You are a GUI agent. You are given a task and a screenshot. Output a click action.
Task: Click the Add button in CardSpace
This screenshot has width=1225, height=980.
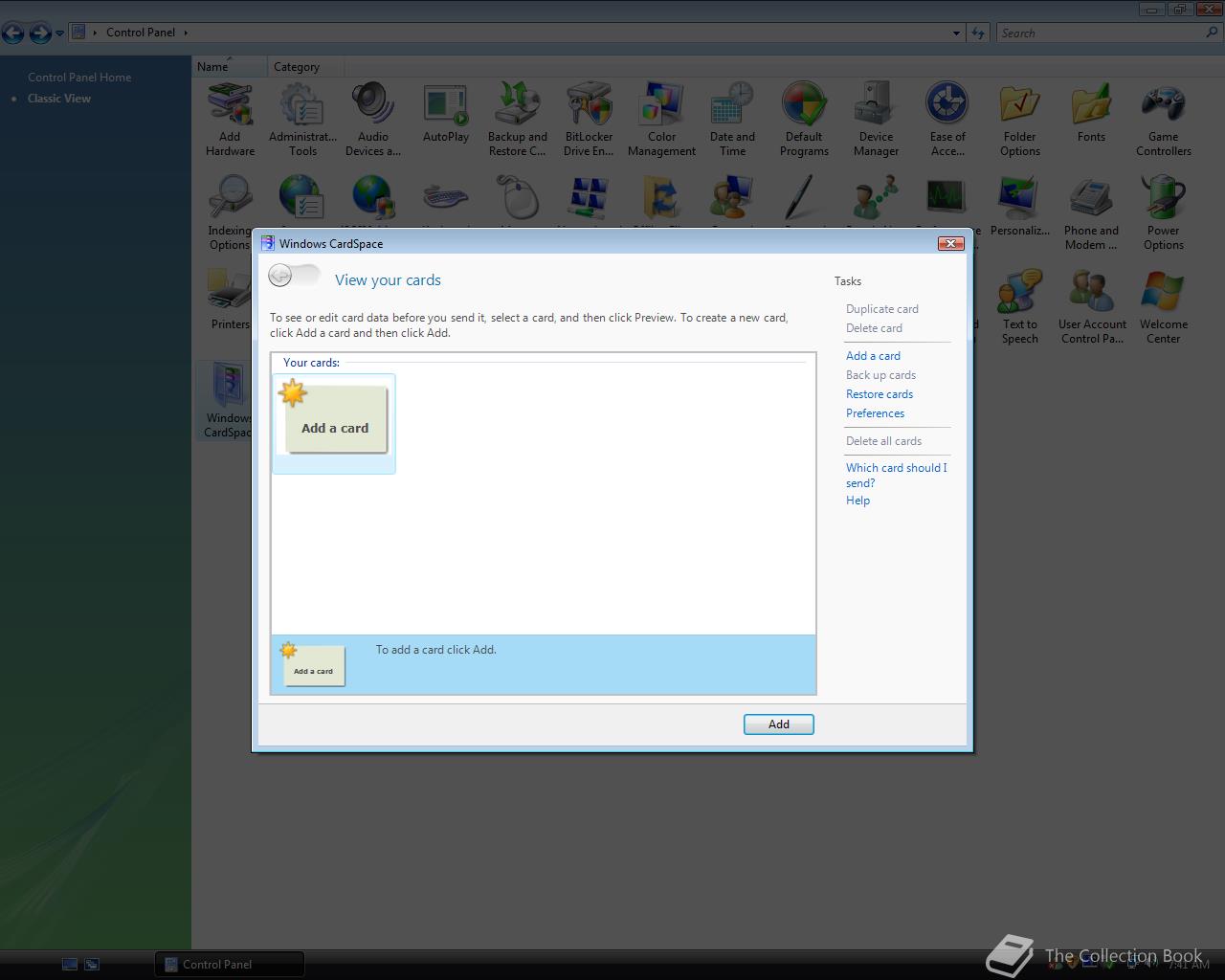pyautogui.click(x=779, y=724)
